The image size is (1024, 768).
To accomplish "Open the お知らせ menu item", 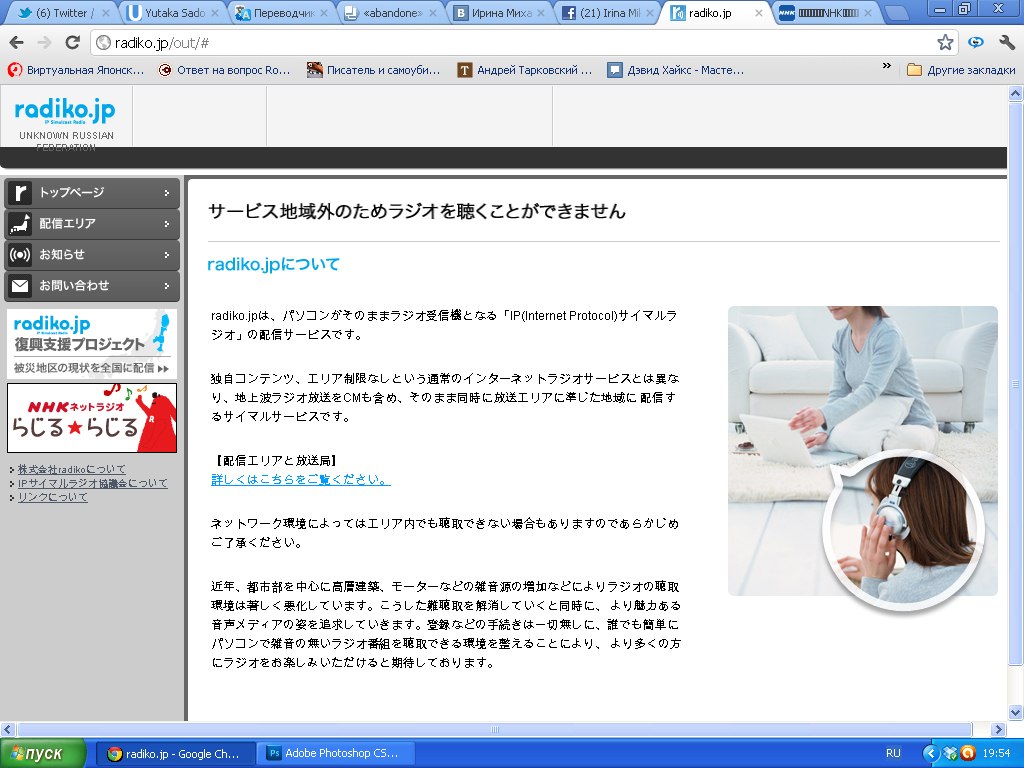I will (92, 255).
